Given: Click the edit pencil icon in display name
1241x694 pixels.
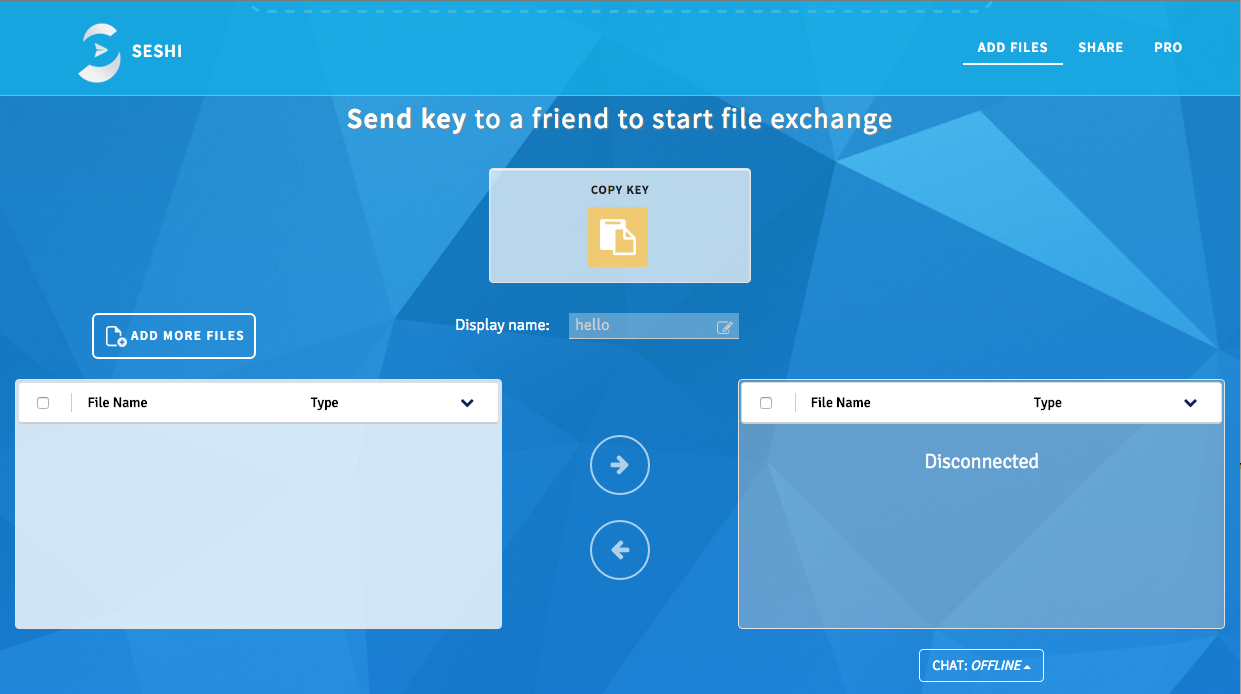Looking at the screenshot, I should 725,327.
